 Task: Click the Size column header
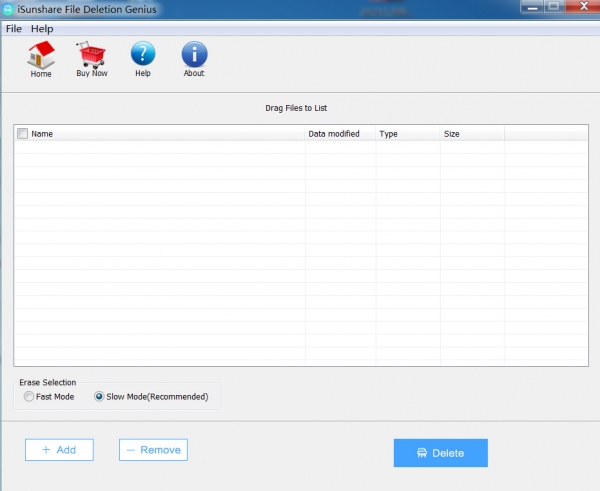tap(472, 134)
